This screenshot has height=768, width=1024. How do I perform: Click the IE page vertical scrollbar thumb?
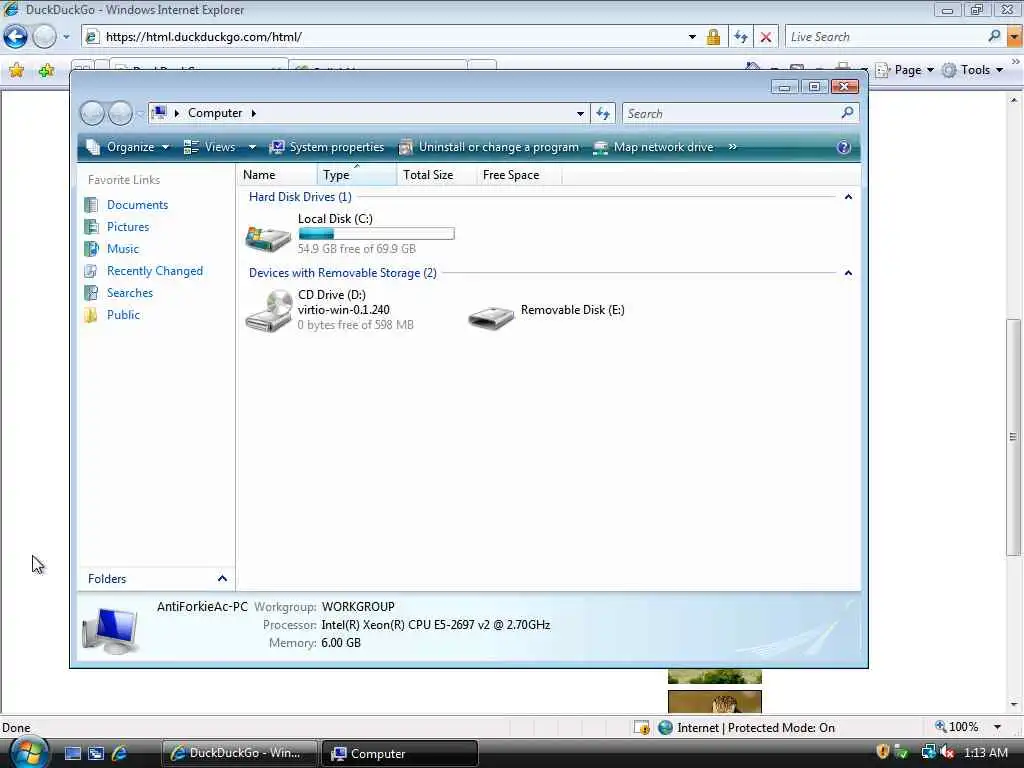click(1013, 437)
